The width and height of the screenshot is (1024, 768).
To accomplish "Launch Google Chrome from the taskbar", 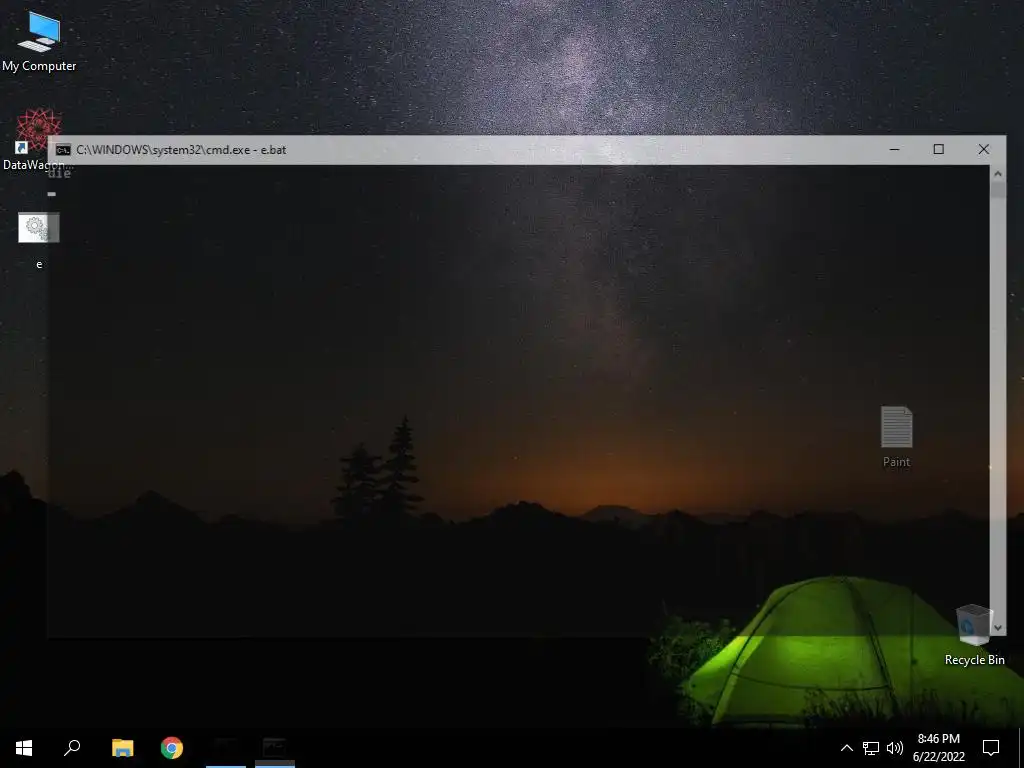I will point(172,748).
